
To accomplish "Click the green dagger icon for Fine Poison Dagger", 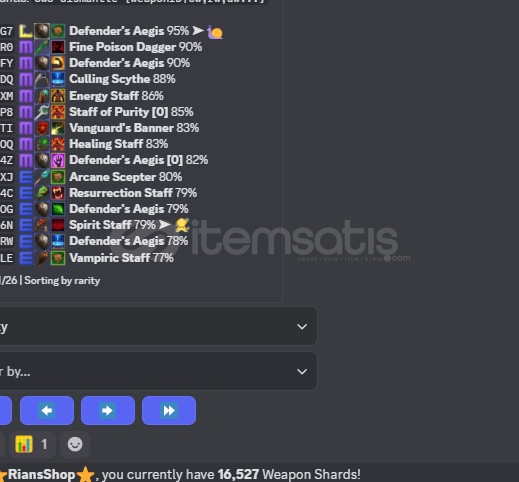I will [42, 47].
